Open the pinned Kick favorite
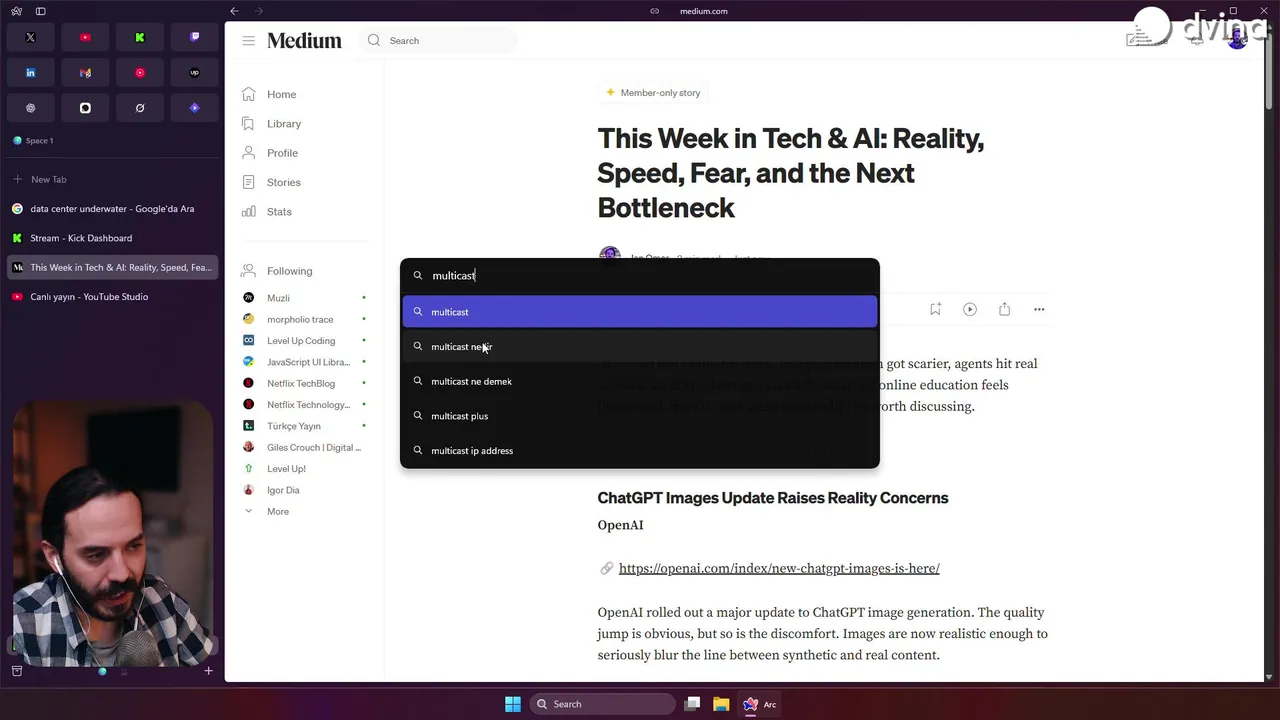The image size is (1280, 720). tap(140, 37)
